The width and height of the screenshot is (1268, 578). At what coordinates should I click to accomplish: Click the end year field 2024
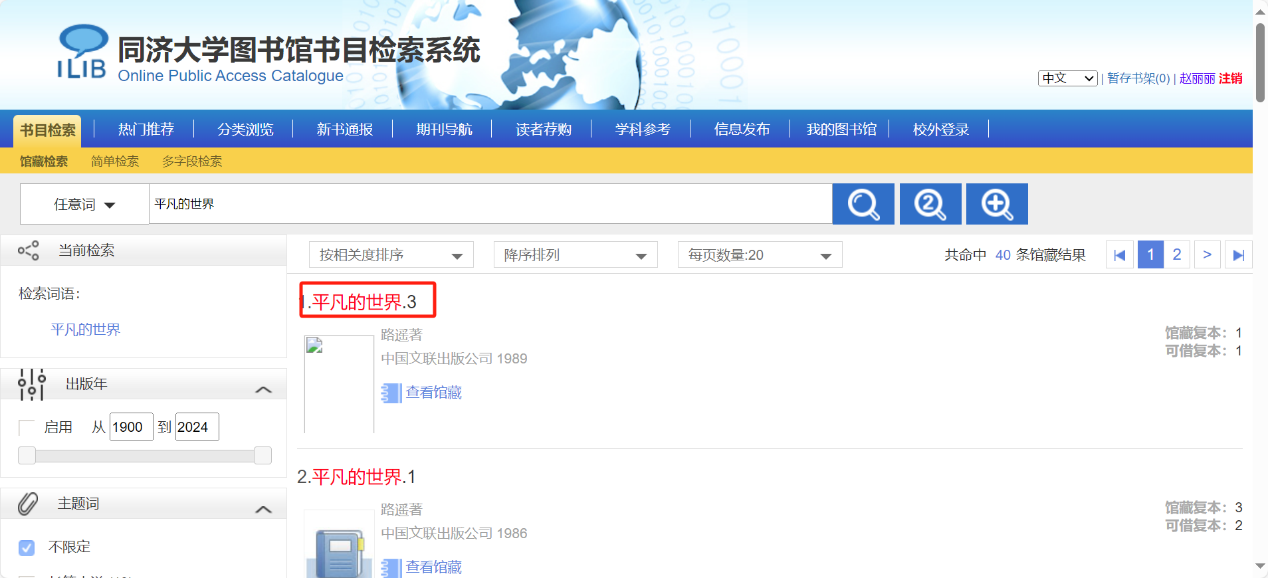[x=197, y=427]
